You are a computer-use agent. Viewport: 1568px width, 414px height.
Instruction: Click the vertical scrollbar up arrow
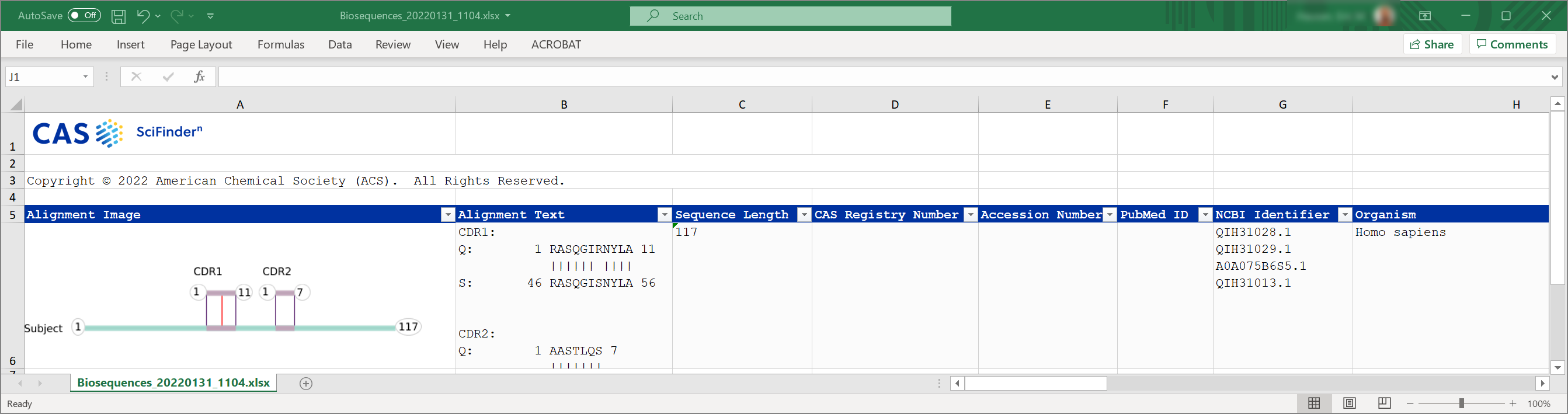point(1557,103)
